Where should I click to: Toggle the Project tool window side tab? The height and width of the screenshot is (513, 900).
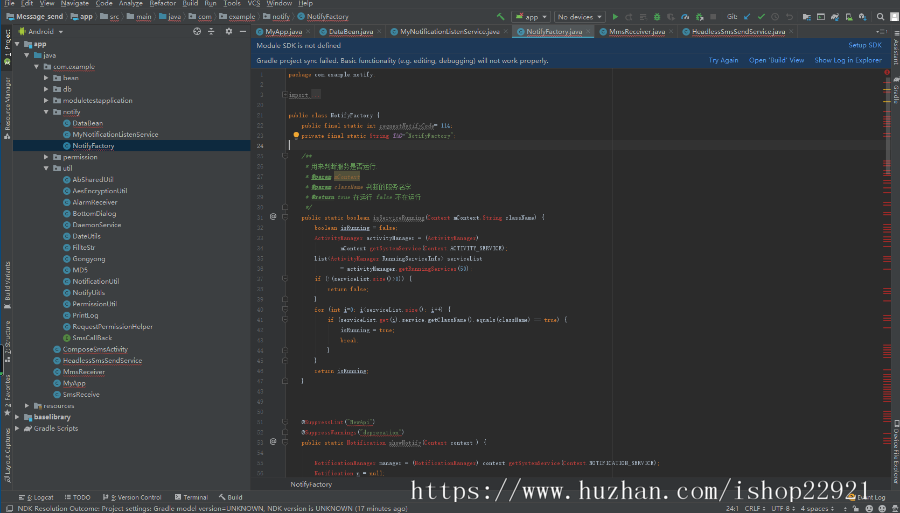6,40
